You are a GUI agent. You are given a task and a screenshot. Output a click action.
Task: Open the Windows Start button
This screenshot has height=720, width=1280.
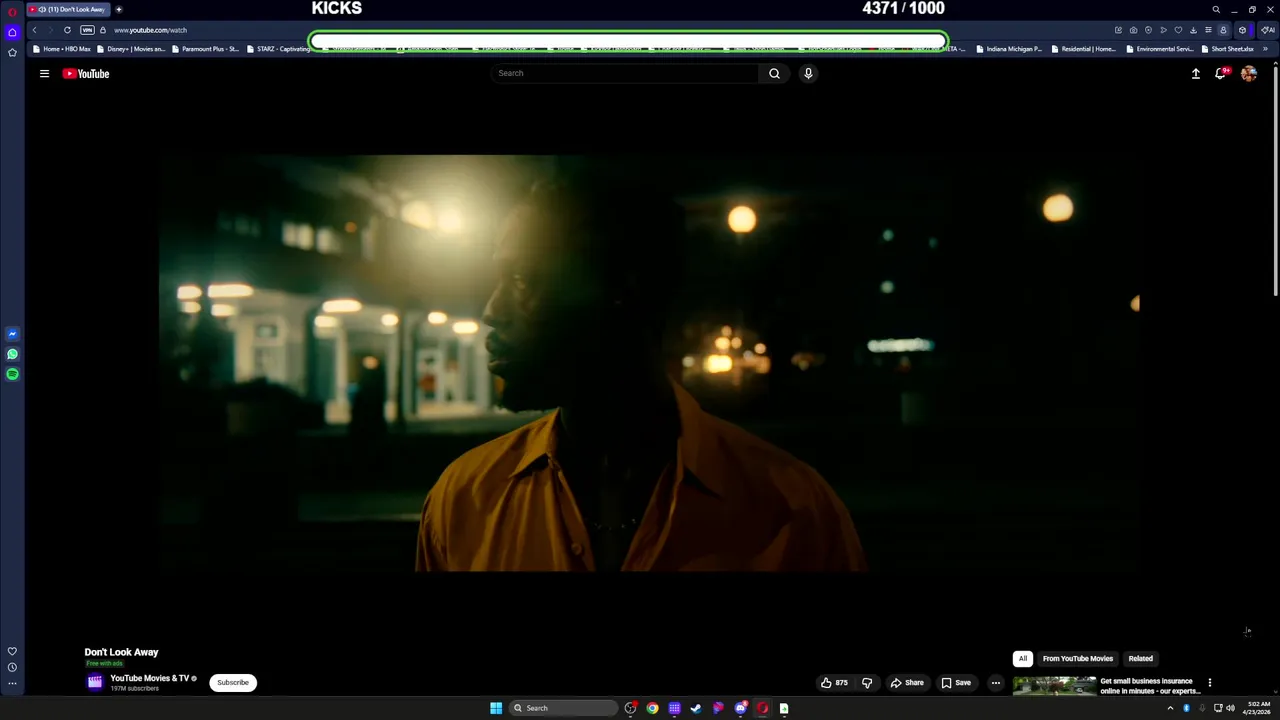tap(496, 708)
